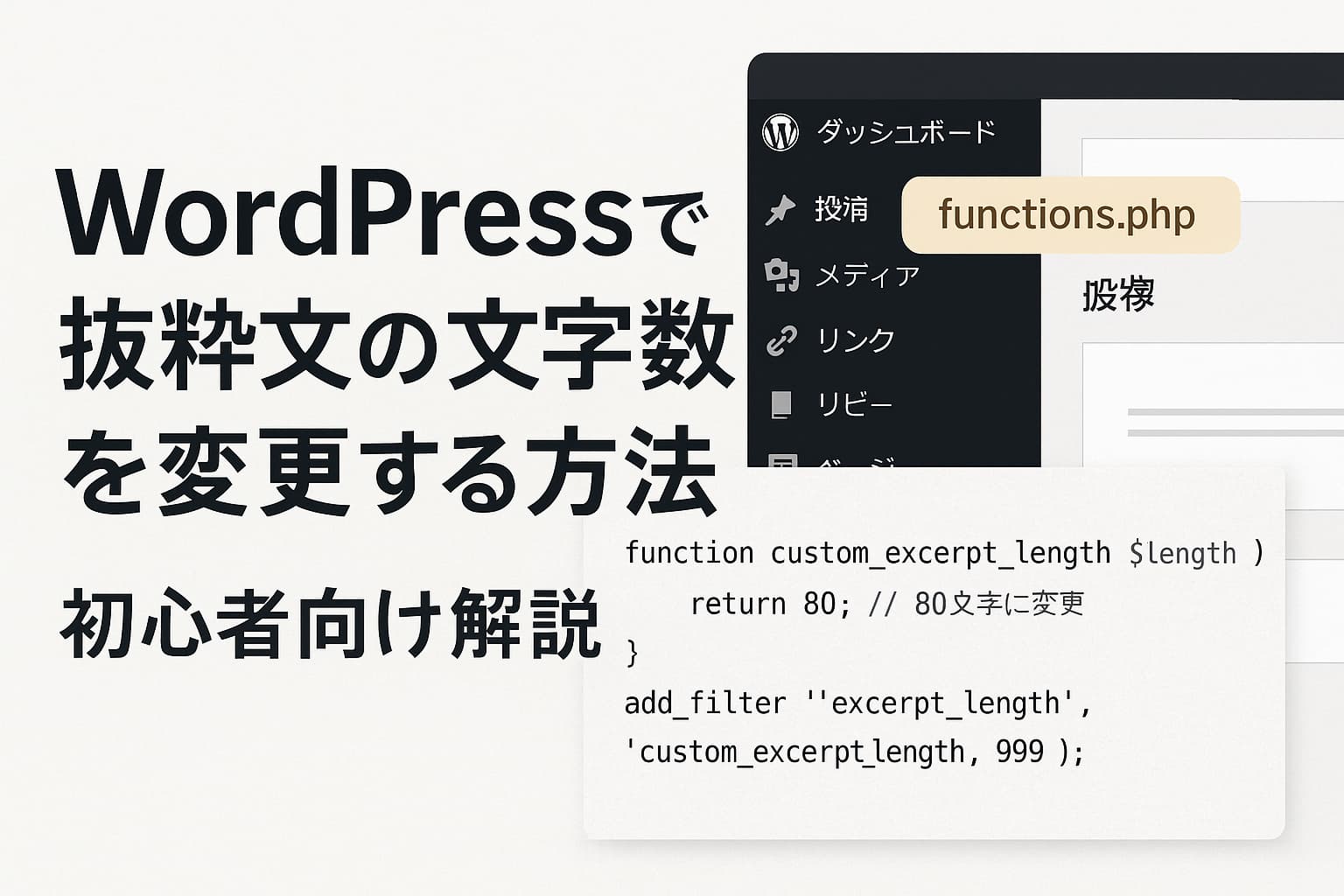Image resolution: width=1344 pixels, height=896 pixels.
Task: Toggle visibility of the 投稿 entry
Action: click(x=845, y=210)
